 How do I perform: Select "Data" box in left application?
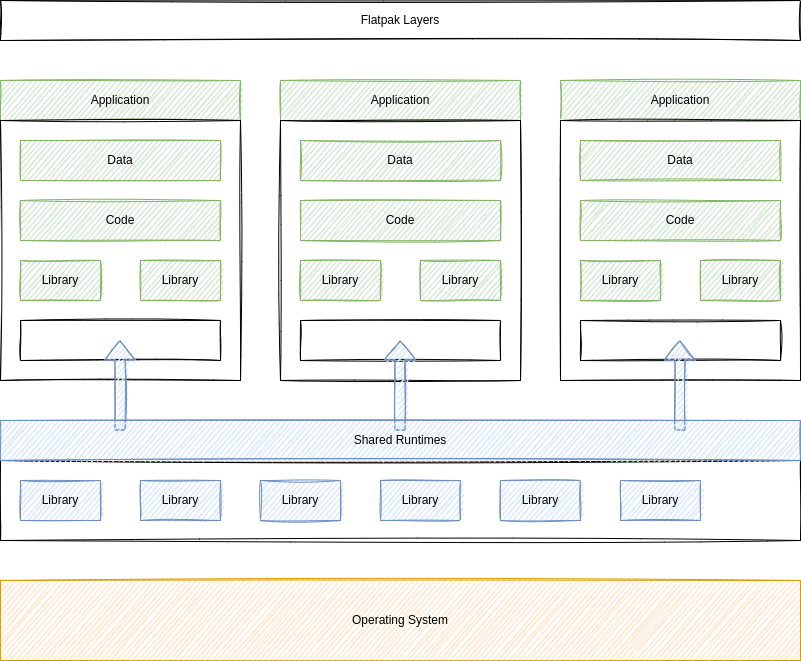pyautogui.click(x=121, y=160)
